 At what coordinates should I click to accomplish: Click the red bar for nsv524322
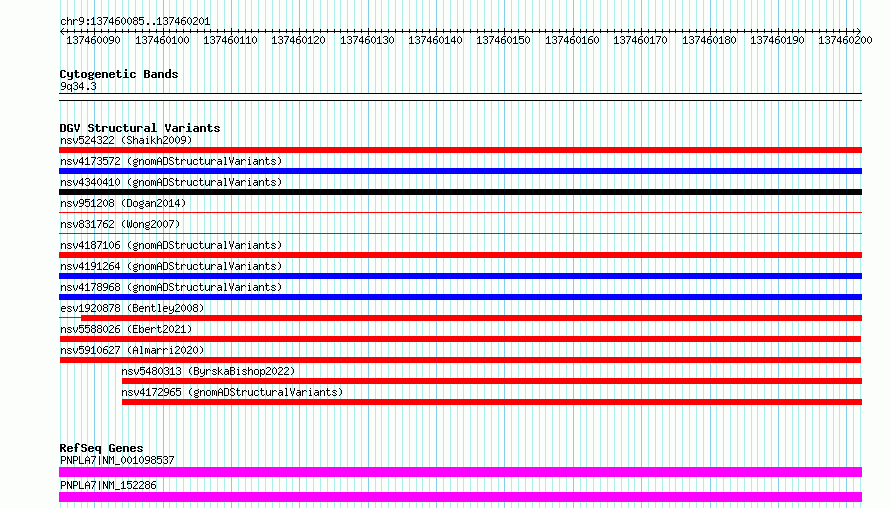coord(460,150)
